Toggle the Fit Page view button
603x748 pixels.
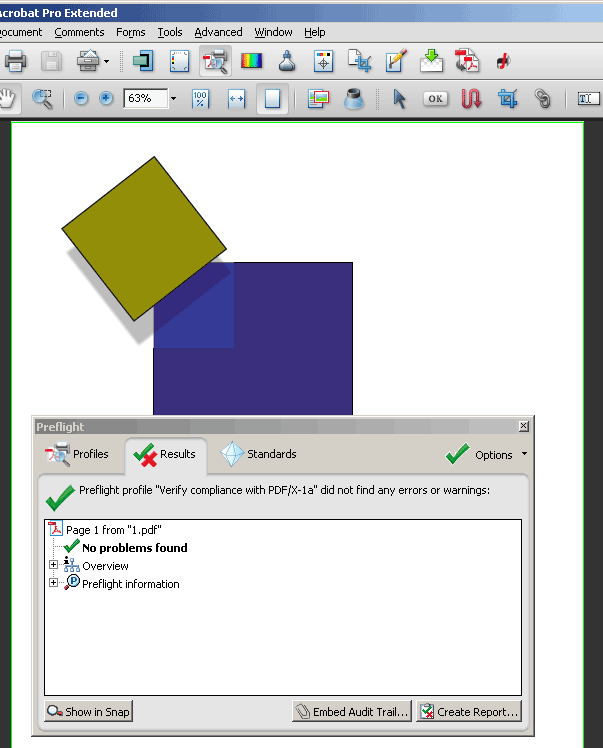(x=272, y=99)
